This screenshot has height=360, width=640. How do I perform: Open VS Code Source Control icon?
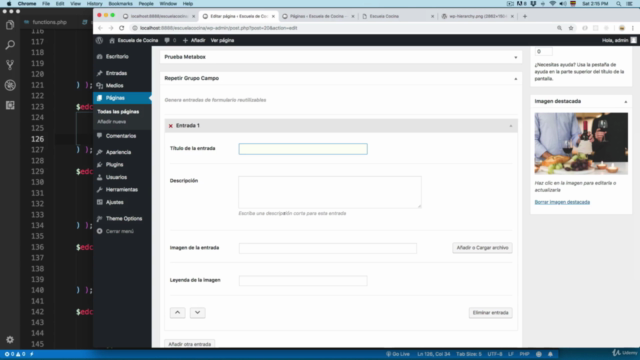point(10,65)
